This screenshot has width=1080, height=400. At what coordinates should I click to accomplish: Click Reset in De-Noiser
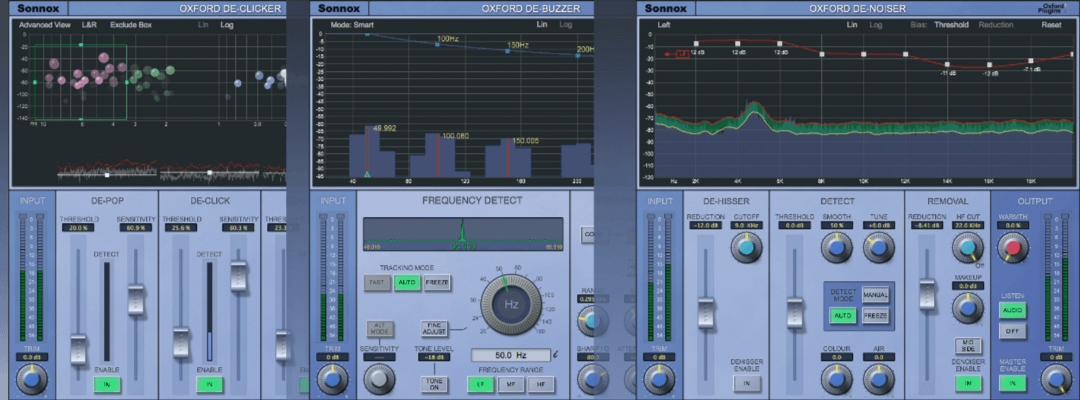1051,25
